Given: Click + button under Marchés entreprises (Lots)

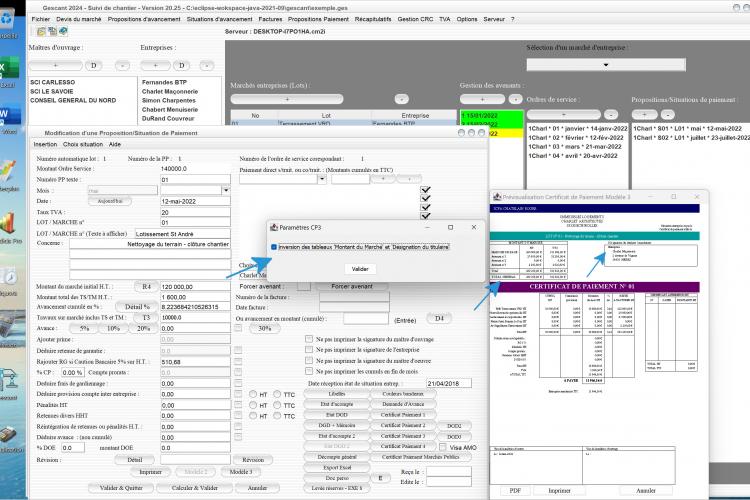Looking at the screenshot, I should [x=287, y=99].
